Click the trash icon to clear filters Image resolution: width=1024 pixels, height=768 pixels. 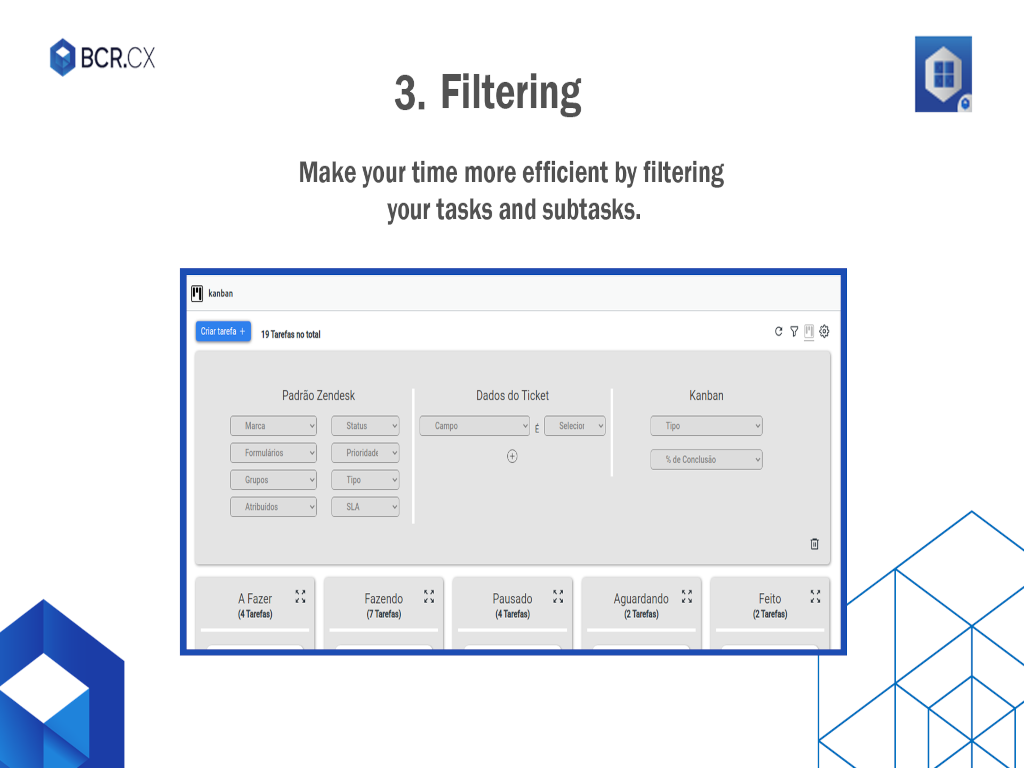click(x=814, y=544)
